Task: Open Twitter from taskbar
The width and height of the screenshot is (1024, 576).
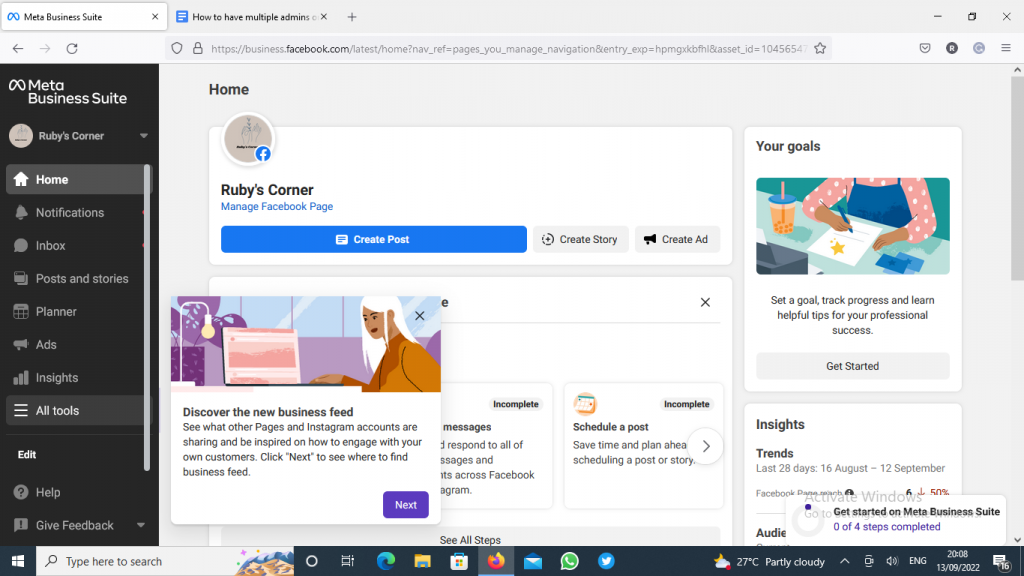Action: click(x=606, y=561)
